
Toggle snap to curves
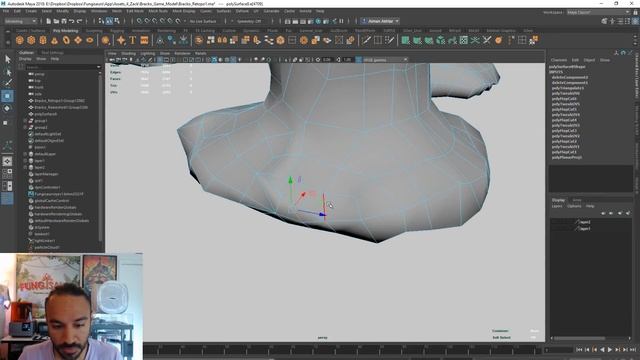147,21
